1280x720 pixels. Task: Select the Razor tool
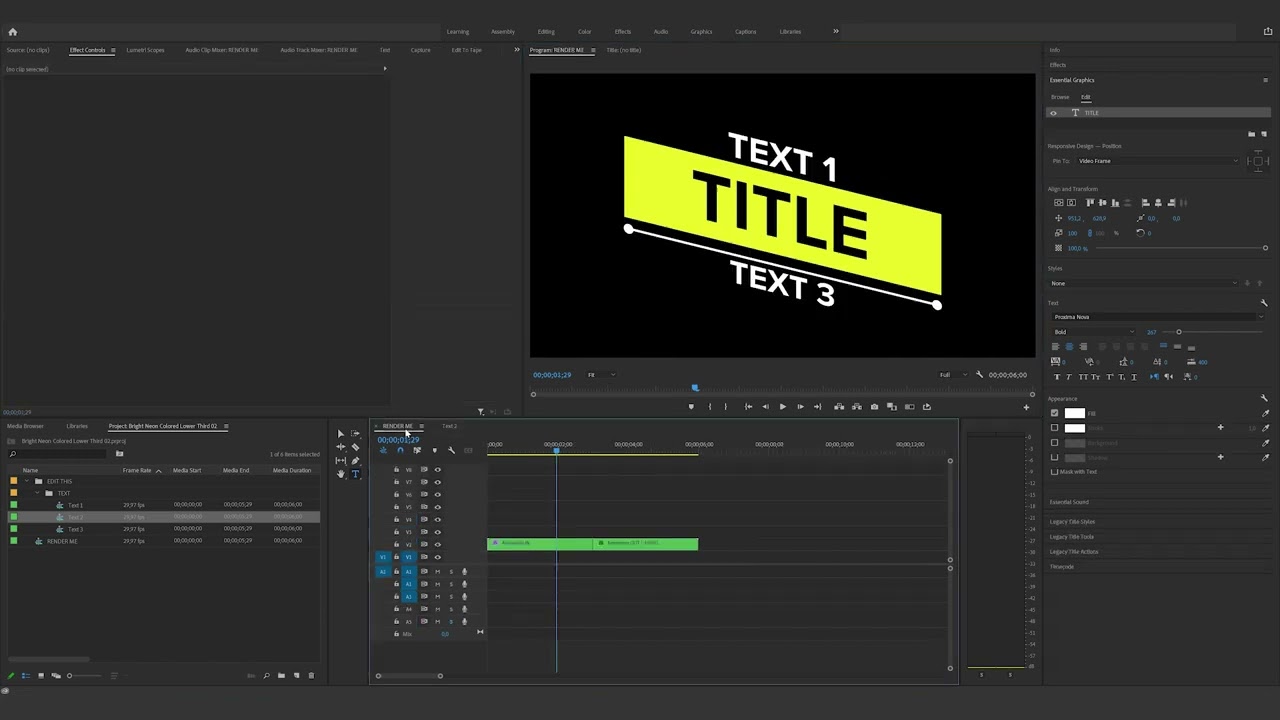pos(355,447)
